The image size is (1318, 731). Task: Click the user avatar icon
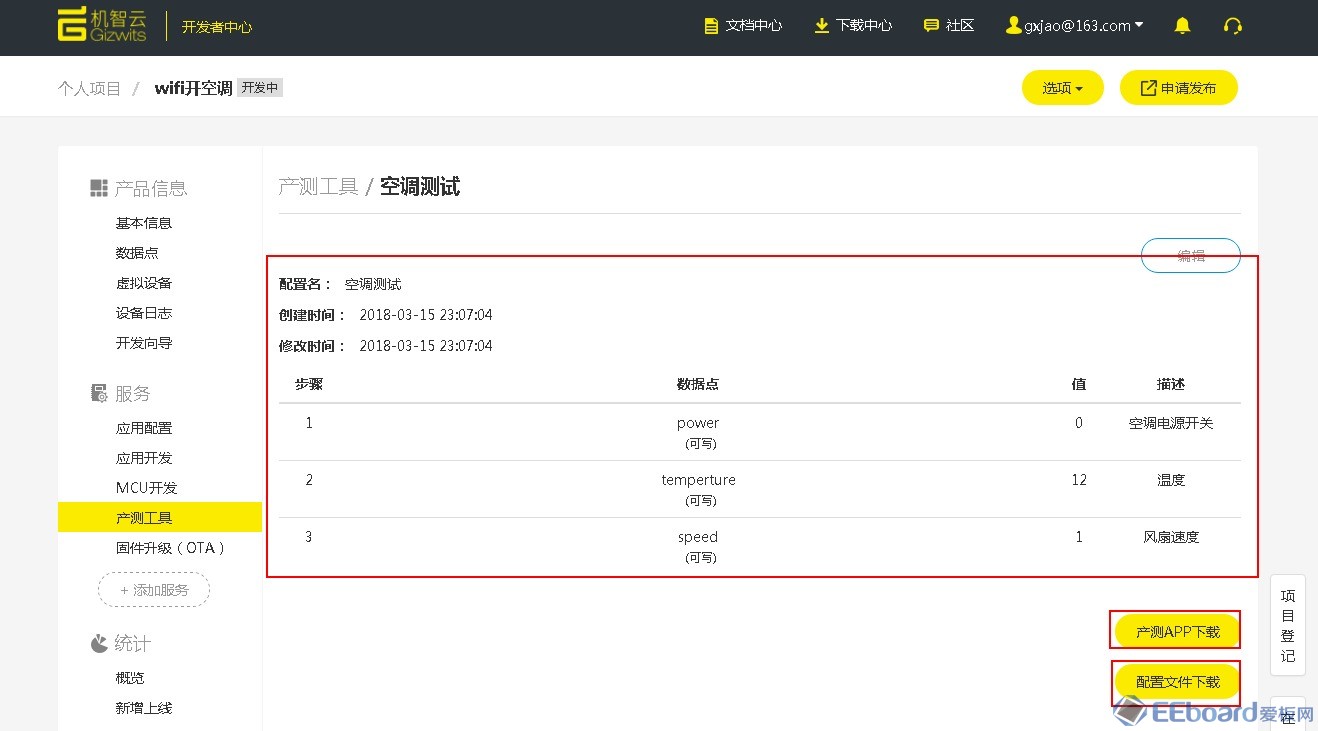click(1014, 25)
